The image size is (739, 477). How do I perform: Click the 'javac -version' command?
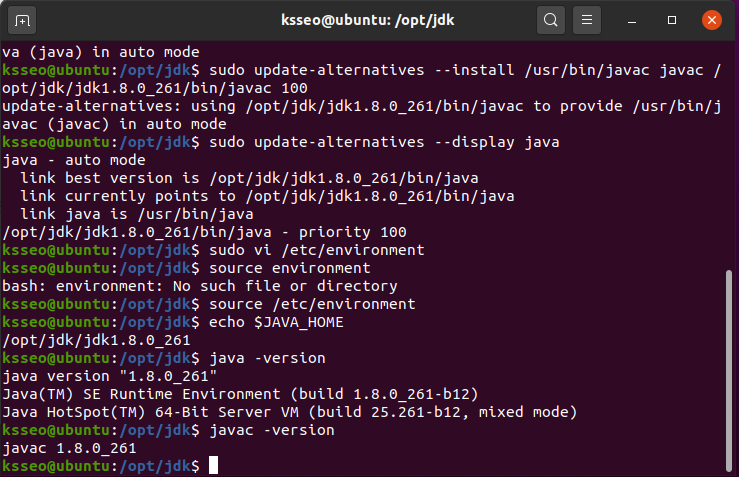point(272,430)
